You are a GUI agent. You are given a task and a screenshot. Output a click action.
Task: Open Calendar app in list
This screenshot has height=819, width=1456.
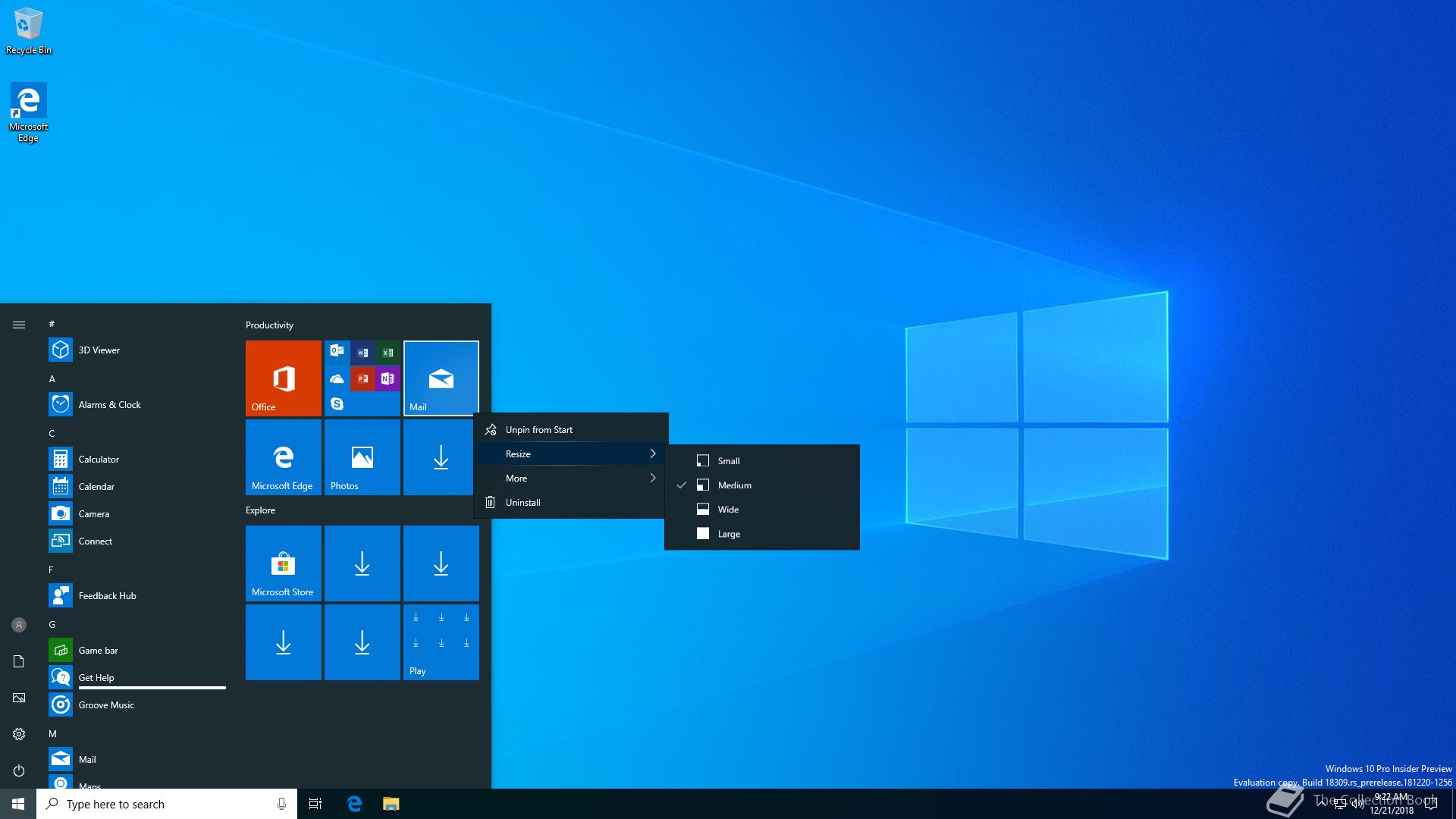point(137,486)
